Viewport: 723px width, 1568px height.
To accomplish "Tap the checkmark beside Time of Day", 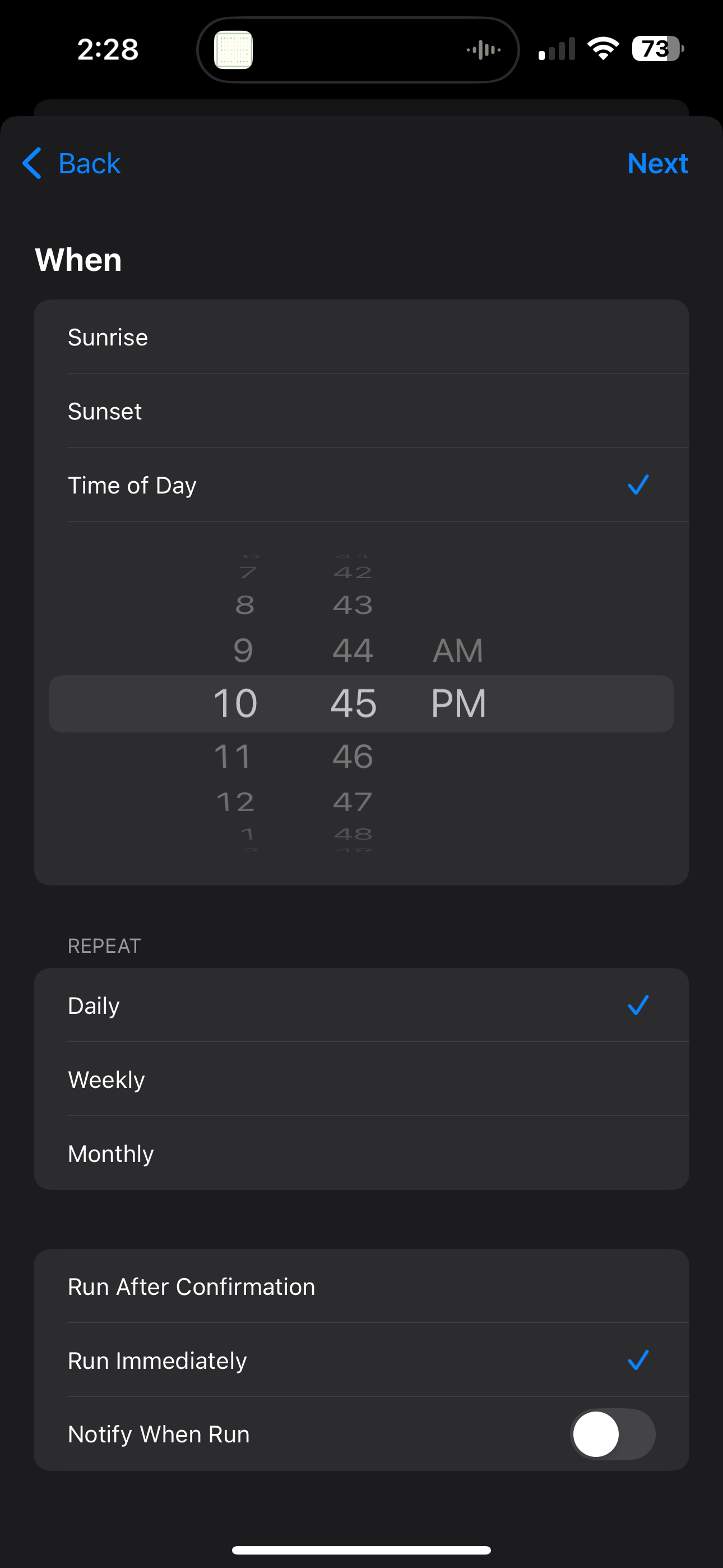I will click(638, 485).
